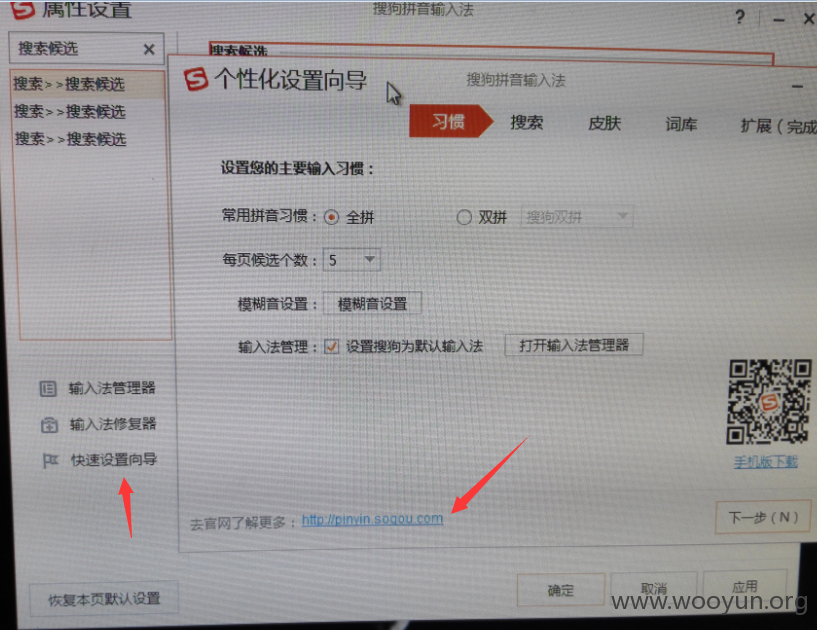The width and height of the screenshot is (817, 630).
Task: Switch to the 词库 wizard step
Action: [x=681, y=125]
